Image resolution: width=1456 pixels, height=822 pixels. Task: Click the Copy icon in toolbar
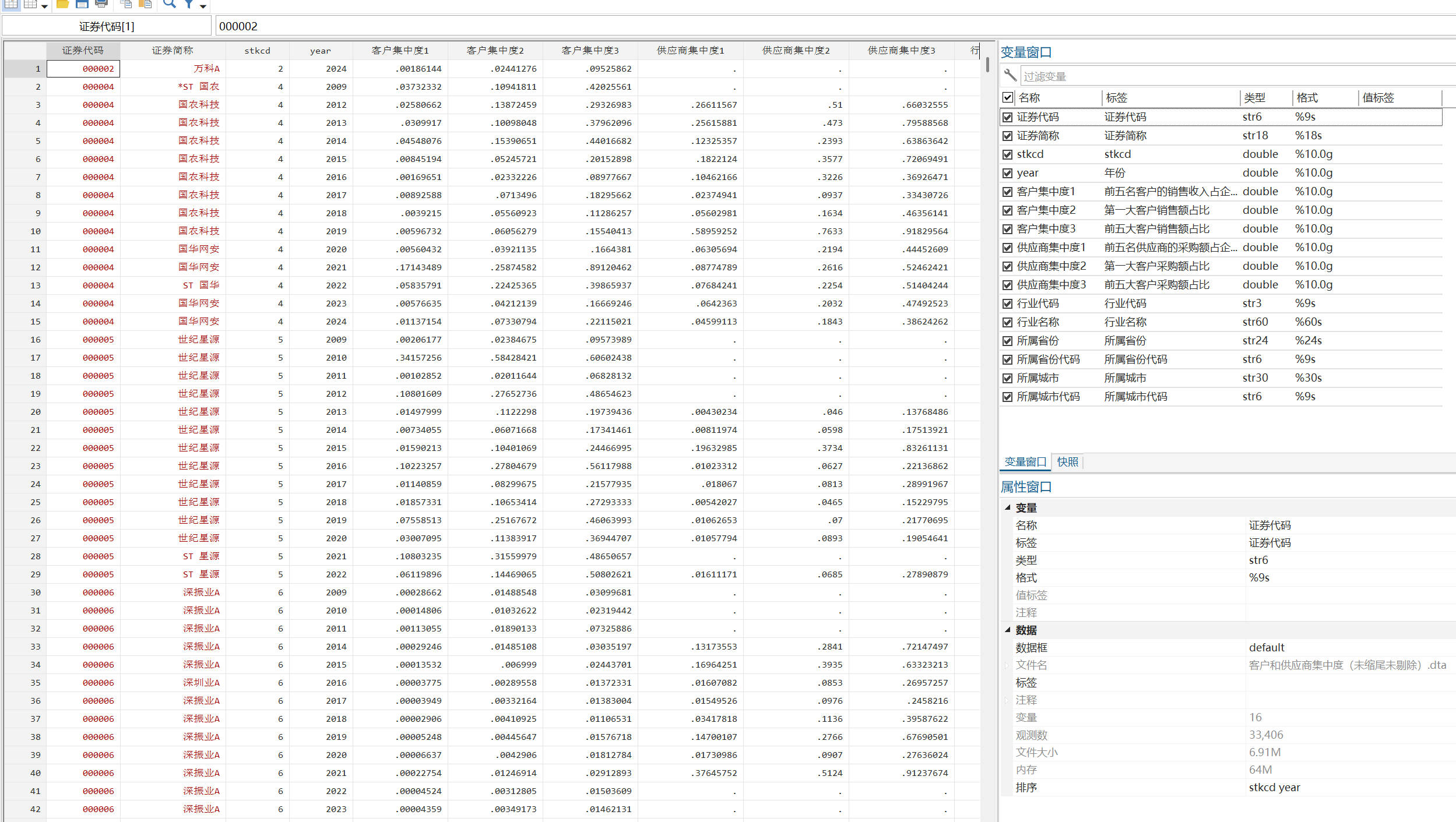pyautogui.click(x=125, y=4)
